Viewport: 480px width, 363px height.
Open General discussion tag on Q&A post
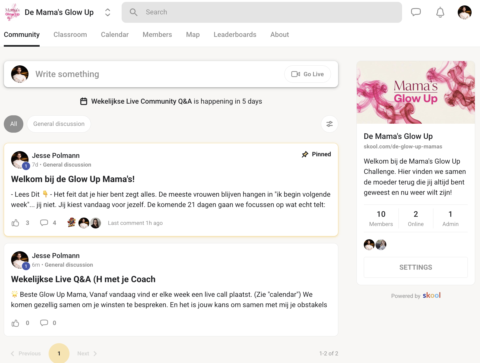point(69,265)
